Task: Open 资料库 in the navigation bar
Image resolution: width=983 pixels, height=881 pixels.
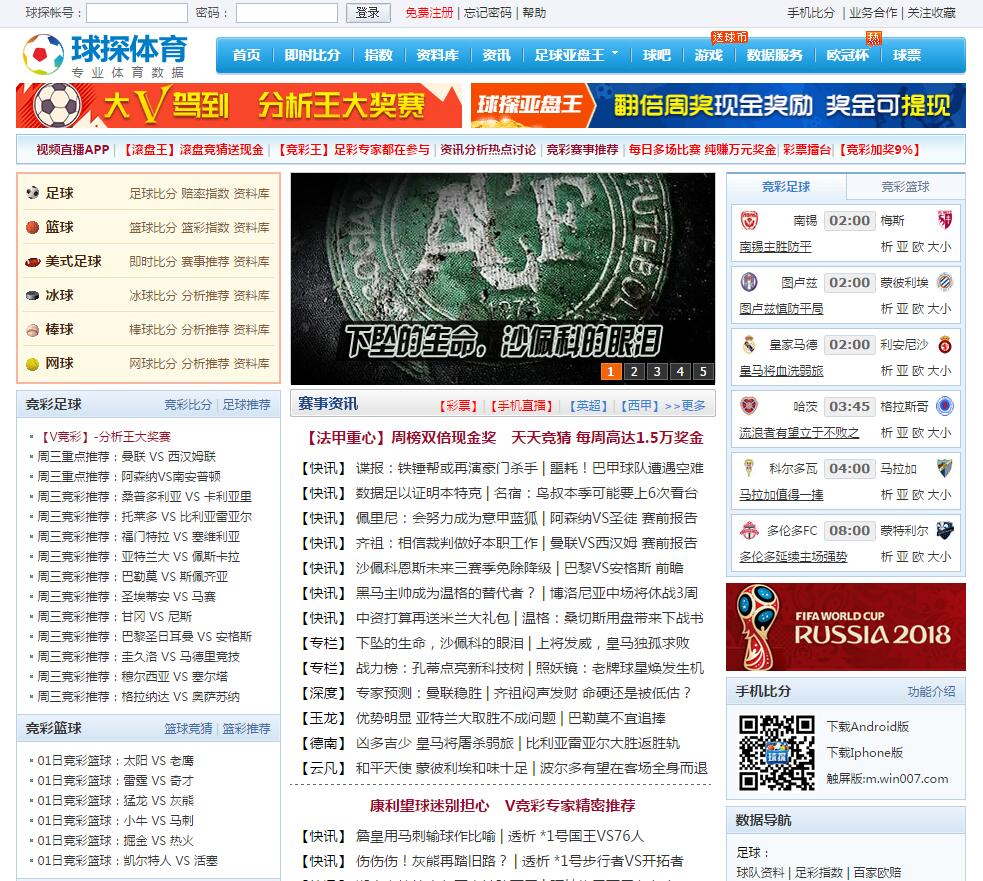Action: coord(438,55)
